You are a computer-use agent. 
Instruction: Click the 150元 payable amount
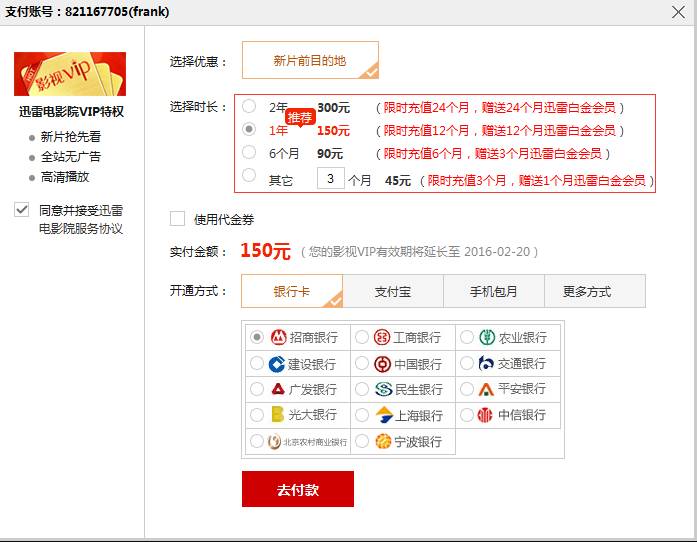[x=265, y=251]
